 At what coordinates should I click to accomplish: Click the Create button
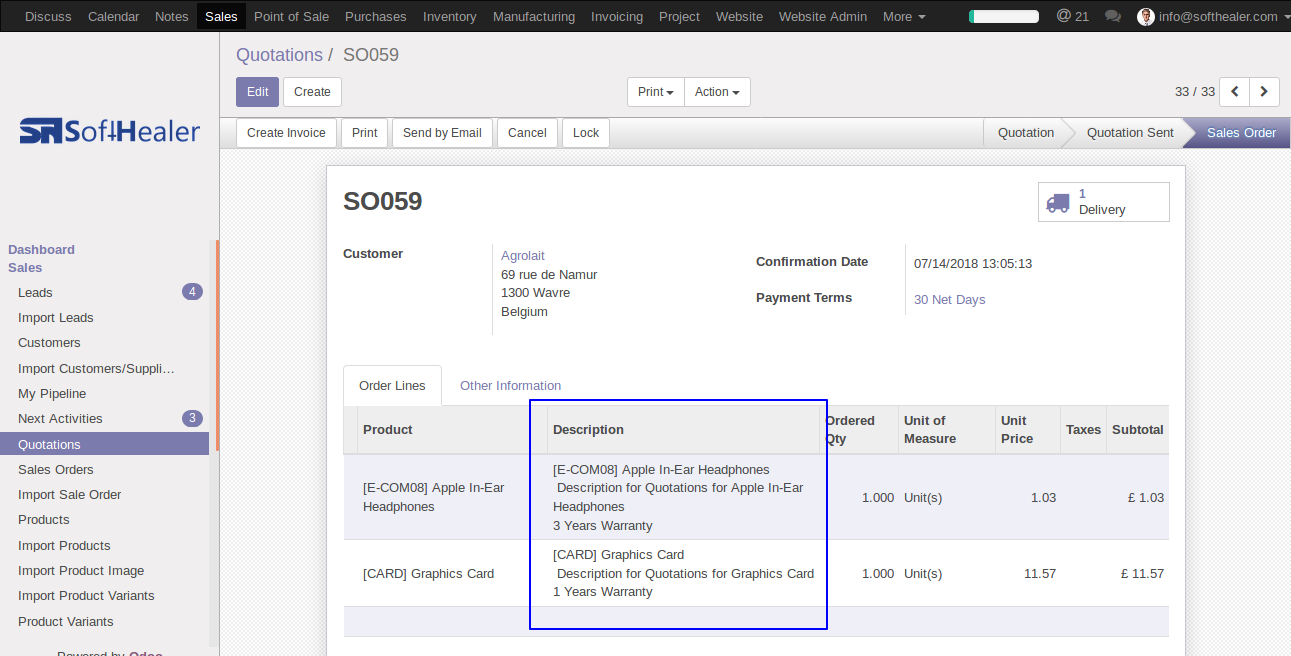point(312,92)
